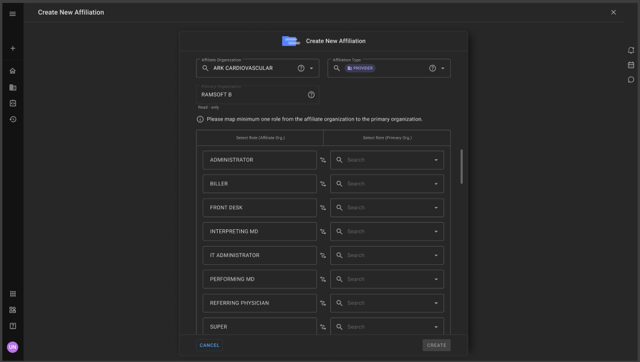
Task: Open chat bubble icon on right edge
Action: (631, 80)
